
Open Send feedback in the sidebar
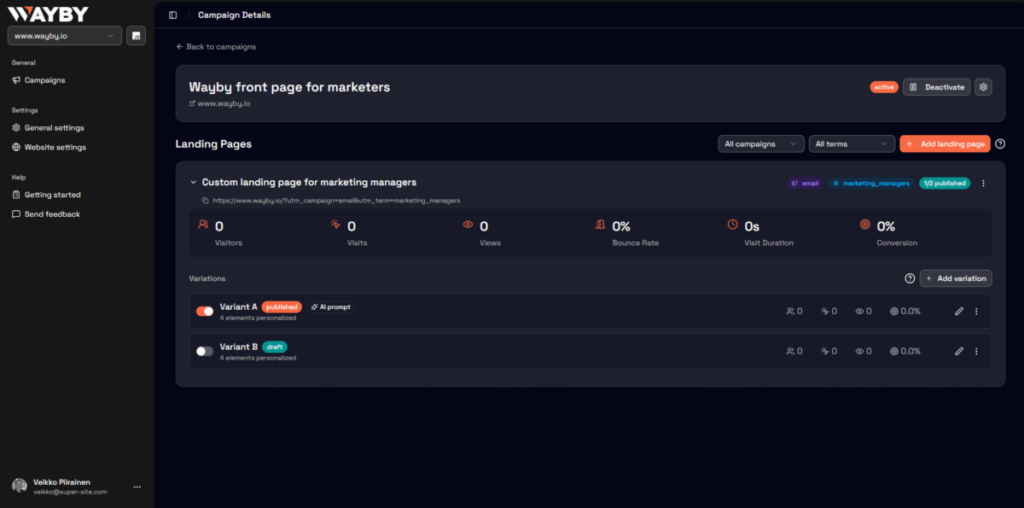(46, 214)
